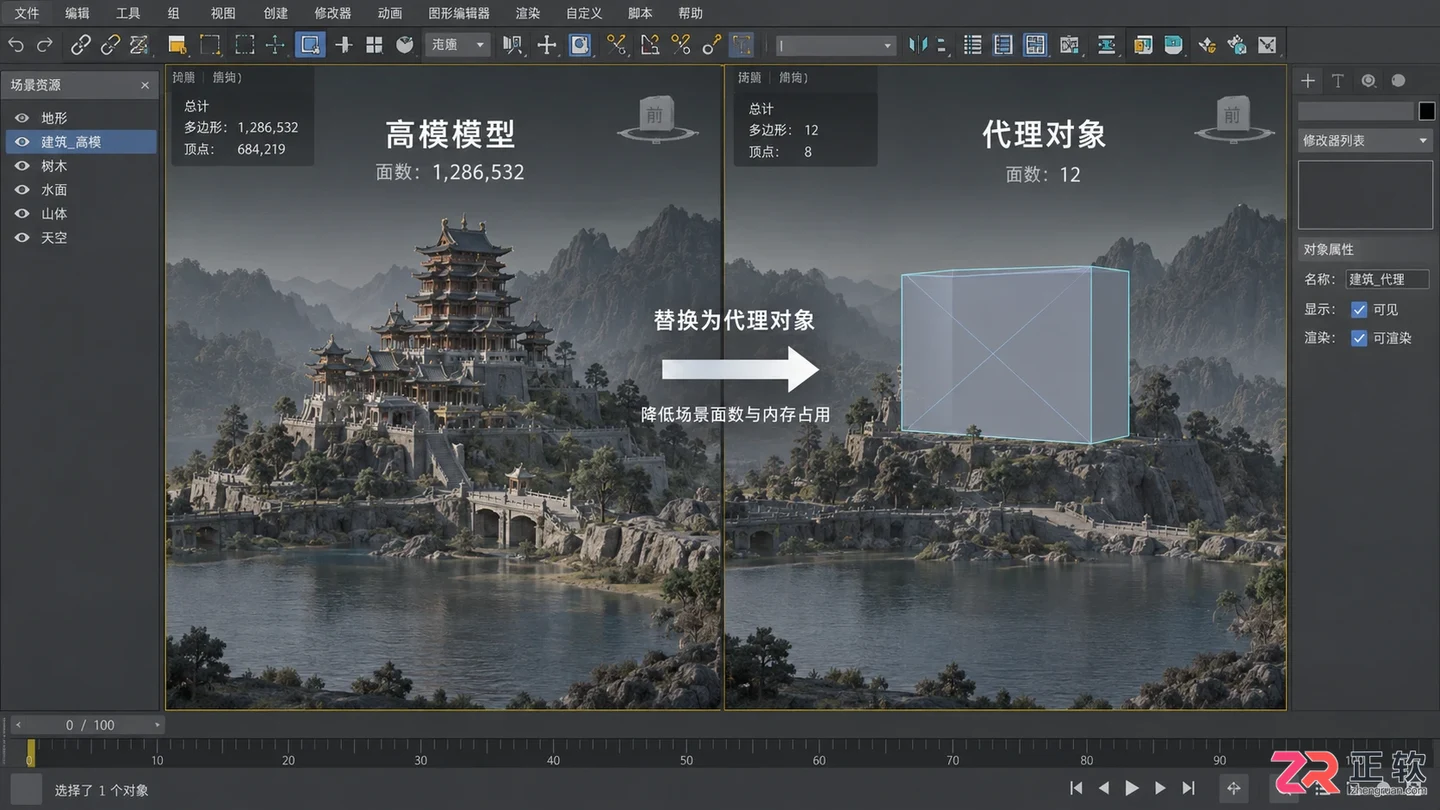The width and height of the screenshot is (1440, 810).
Task: Jump to the start frame button
Action: pos(1076,788)
